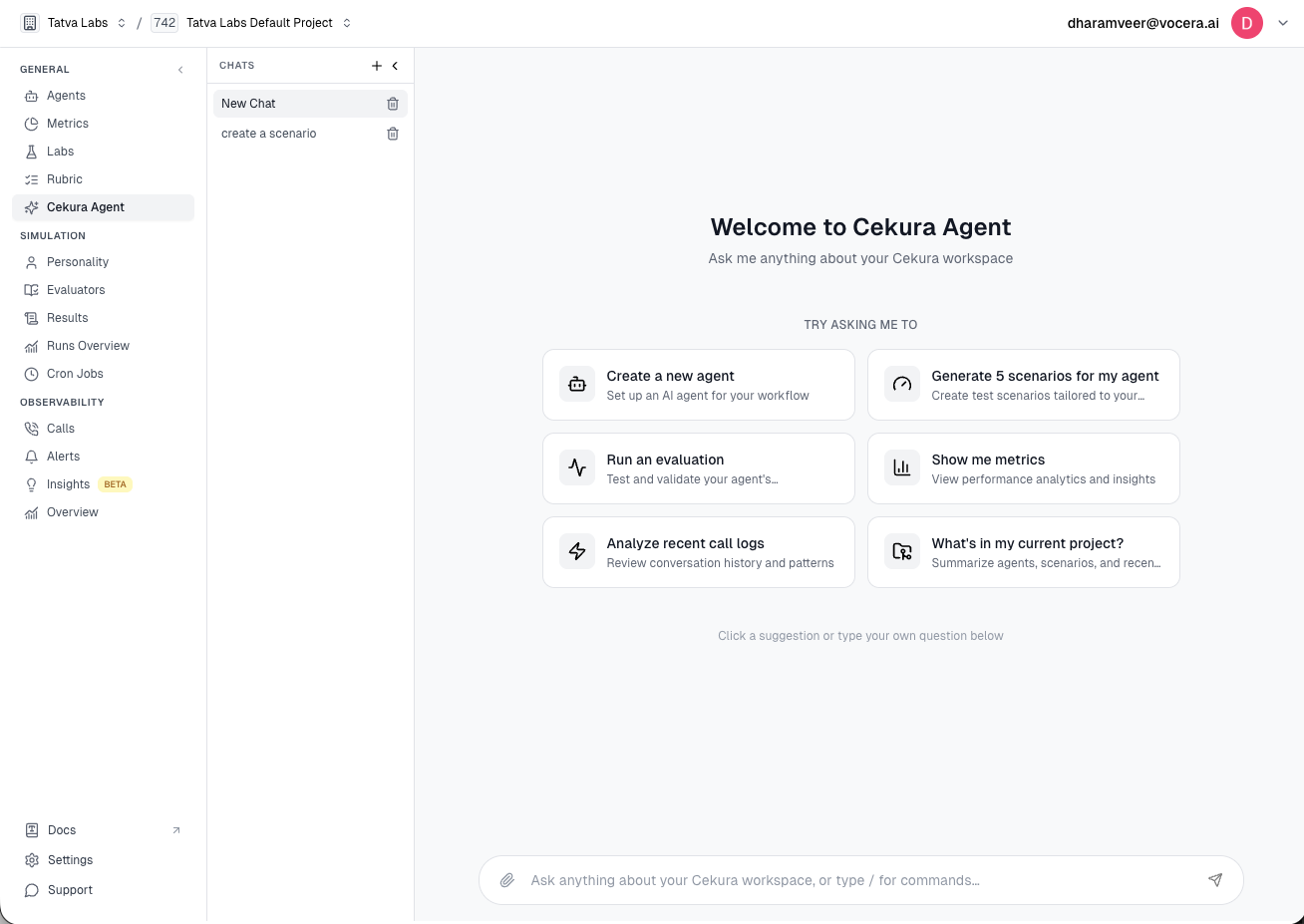Open the user account menu chevron
Screen dimensions: 1304x924
tap(1283, 23)
